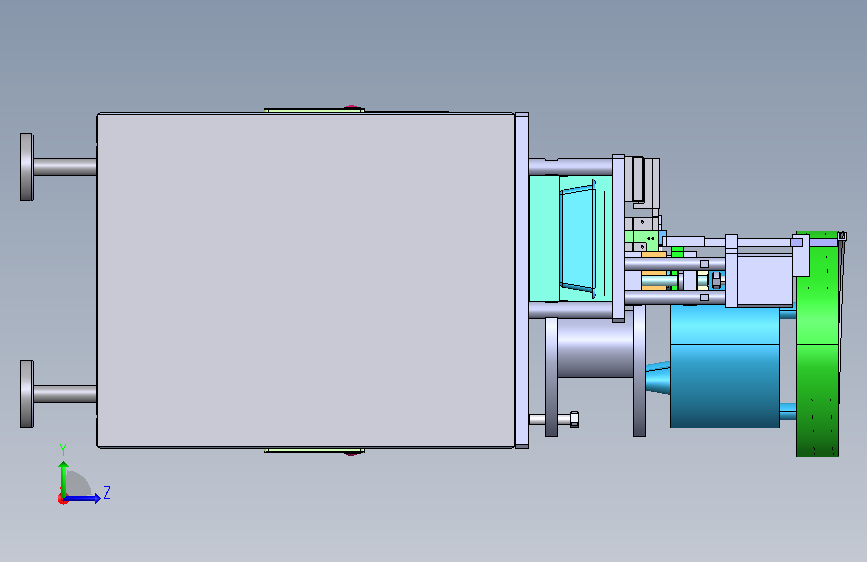Select the big blue cylindrical motor body
Screen dimensions: 867x562
click(725, 367)
